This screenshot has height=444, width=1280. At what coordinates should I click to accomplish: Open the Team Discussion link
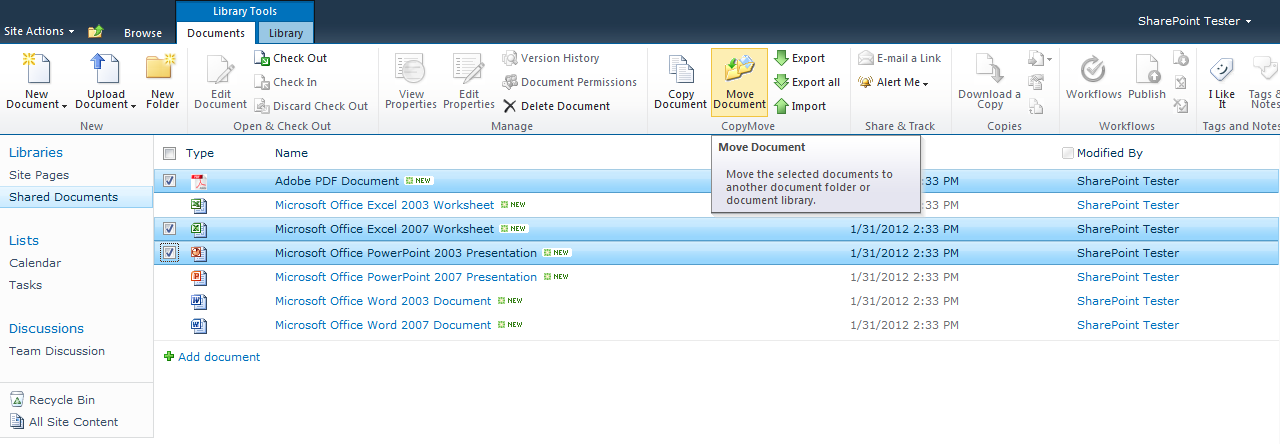(57, 351)
